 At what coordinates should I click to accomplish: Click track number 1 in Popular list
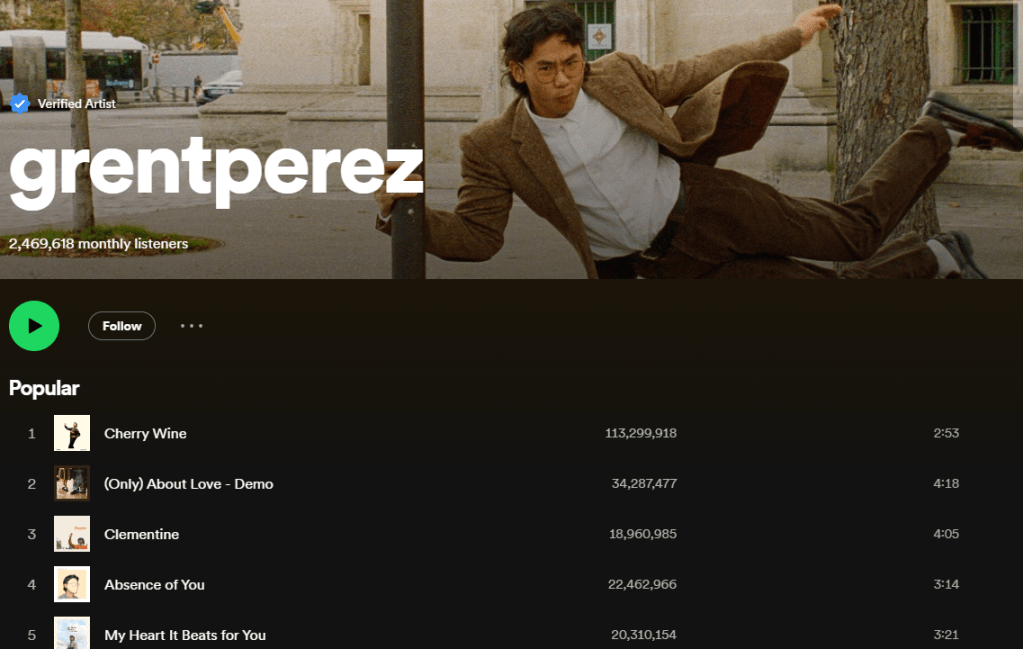tap(31, 433)
